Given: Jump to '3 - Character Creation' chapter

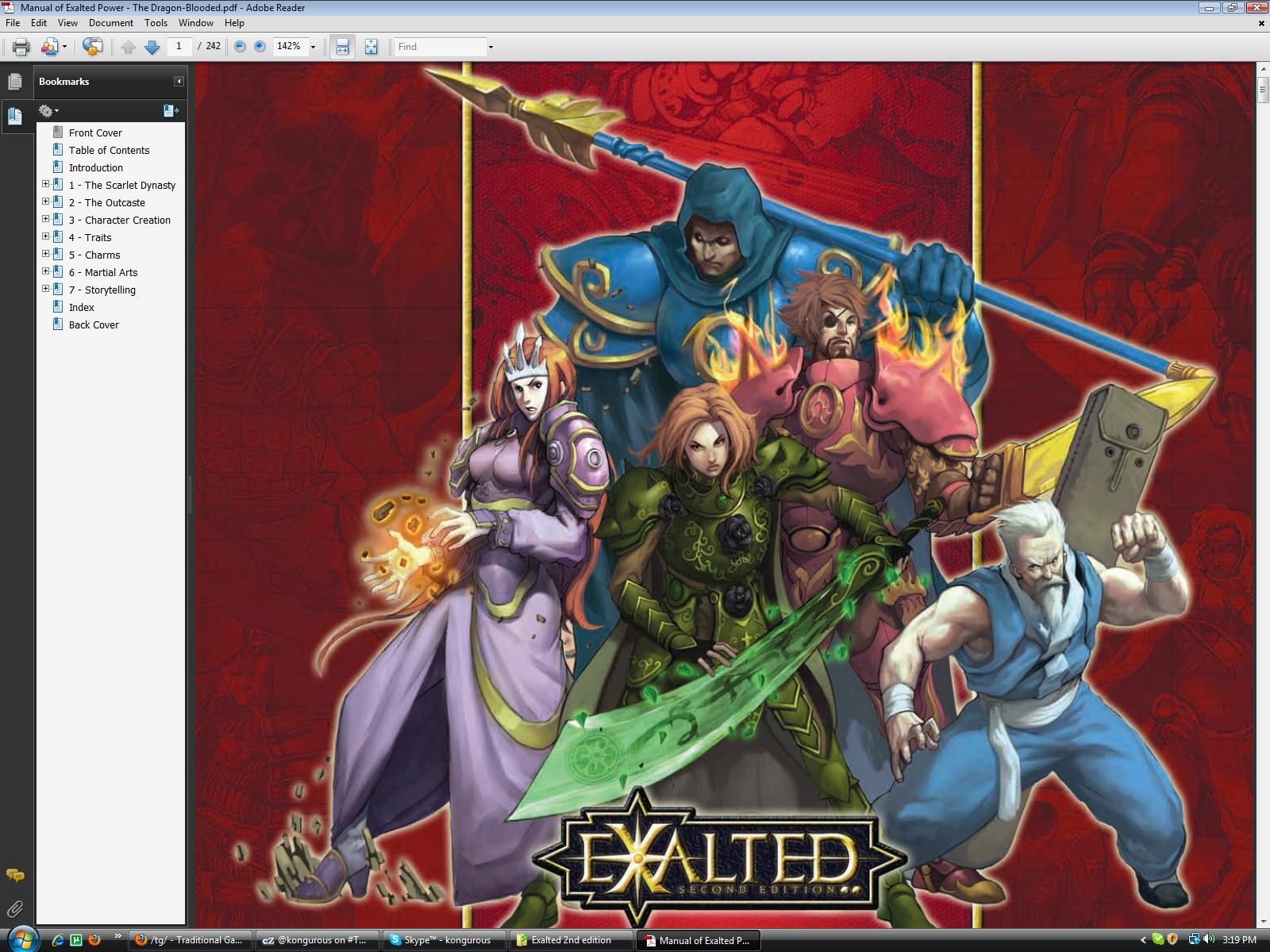Looking at the screenshot, I should click(120, 220).
